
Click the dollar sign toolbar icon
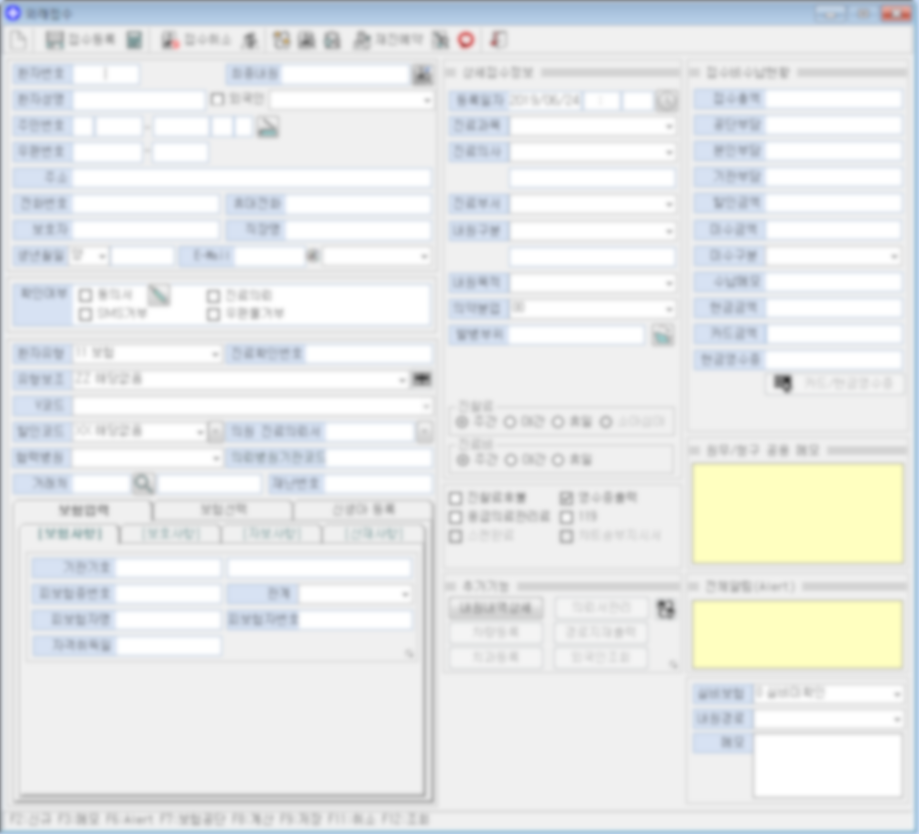(x=250, y=40)
